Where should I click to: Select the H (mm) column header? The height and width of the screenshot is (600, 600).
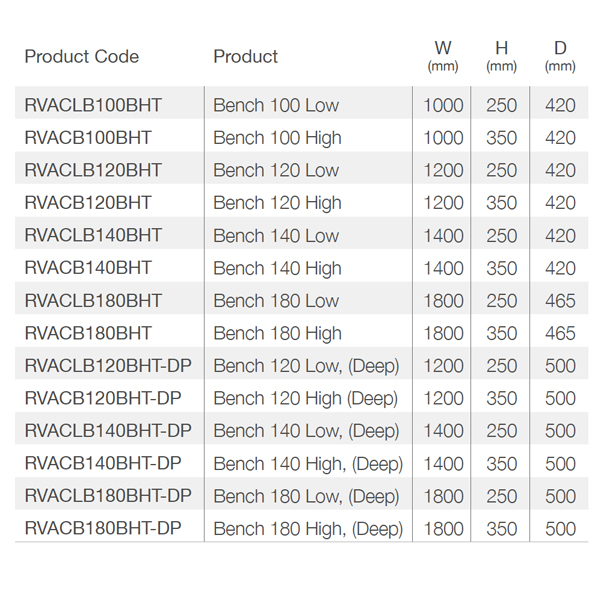501,56
